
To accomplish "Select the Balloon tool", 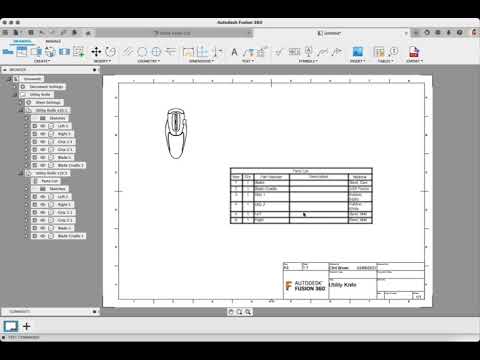I will click(x=394, y=52).
